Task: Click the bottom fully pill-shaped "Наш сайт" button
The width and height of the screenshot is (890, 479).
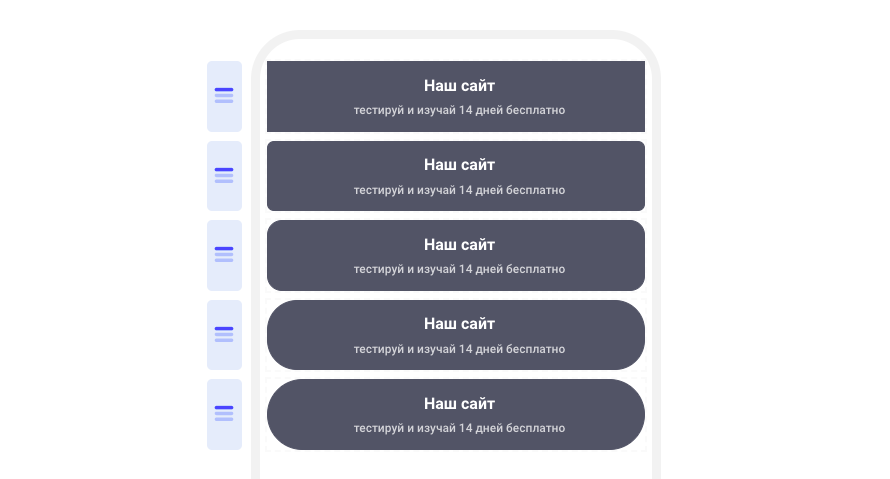Action: 456,414
